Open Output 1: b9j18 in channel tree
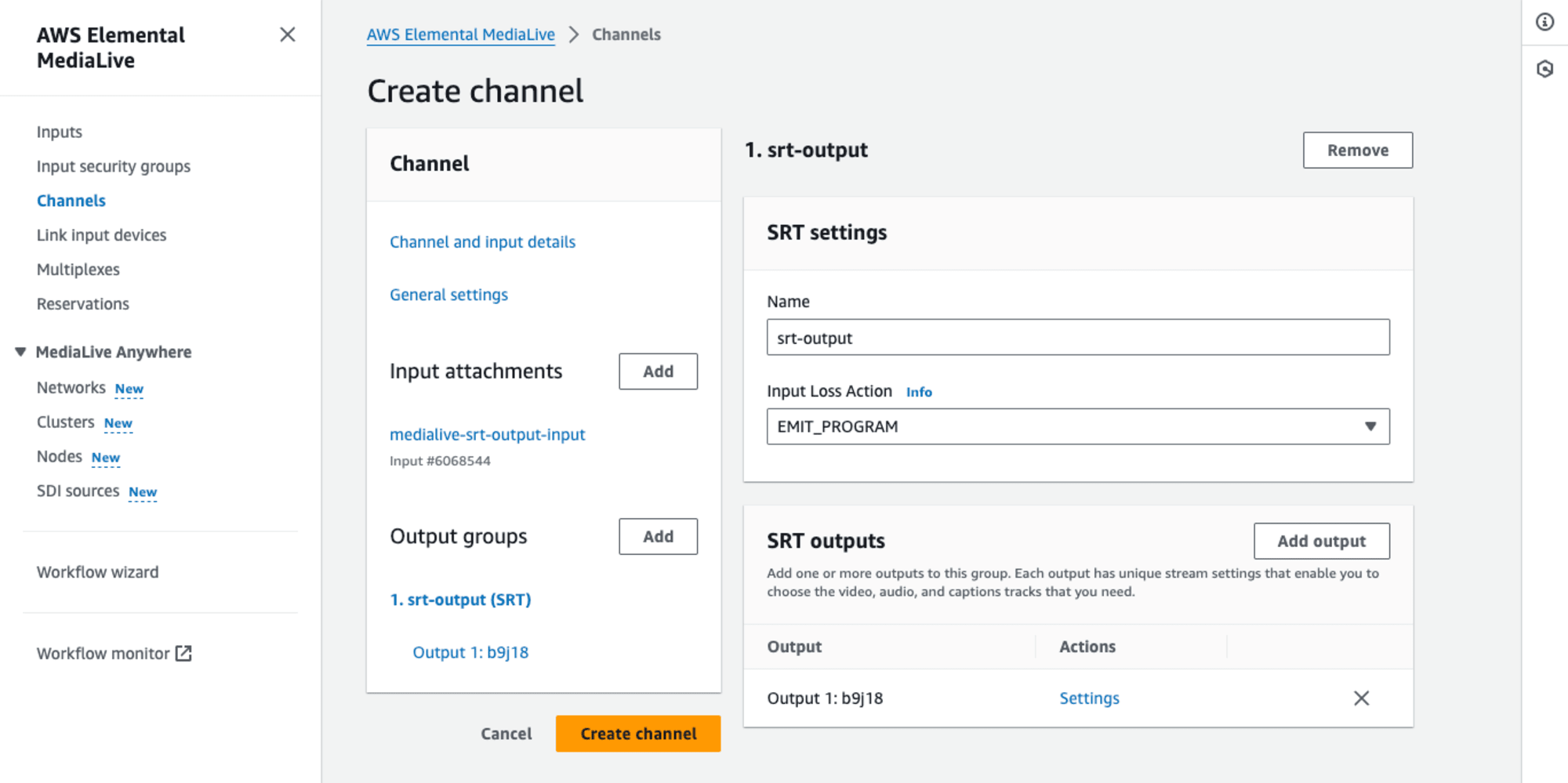Viewport: 1568px width, 783px height. click(x=471, y=652)
